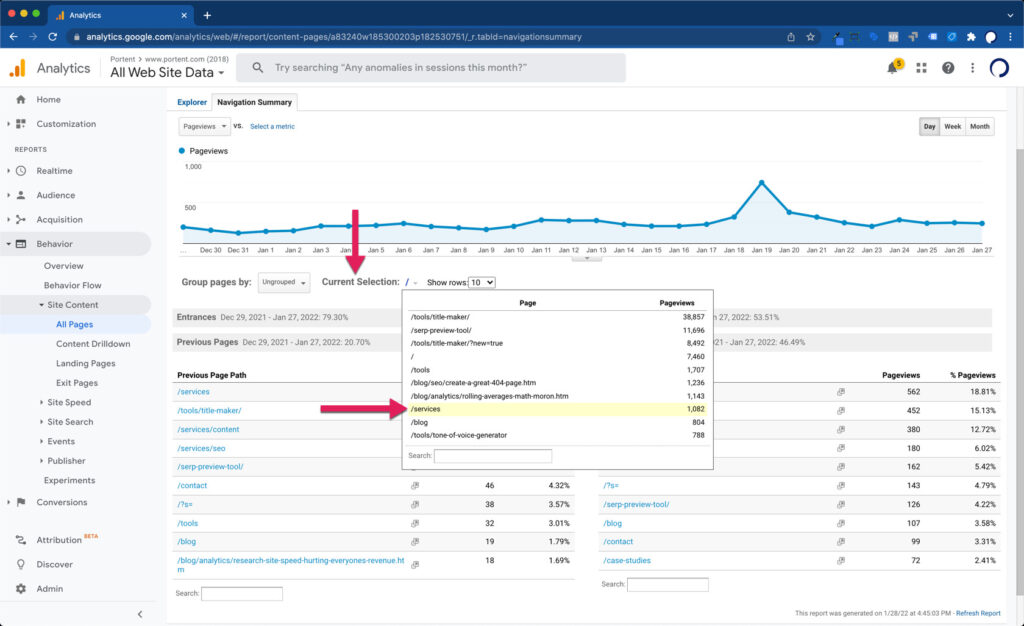Open the Current Selection page dropdown
This screenshot has width=1024, height=626.
[411, 282]
